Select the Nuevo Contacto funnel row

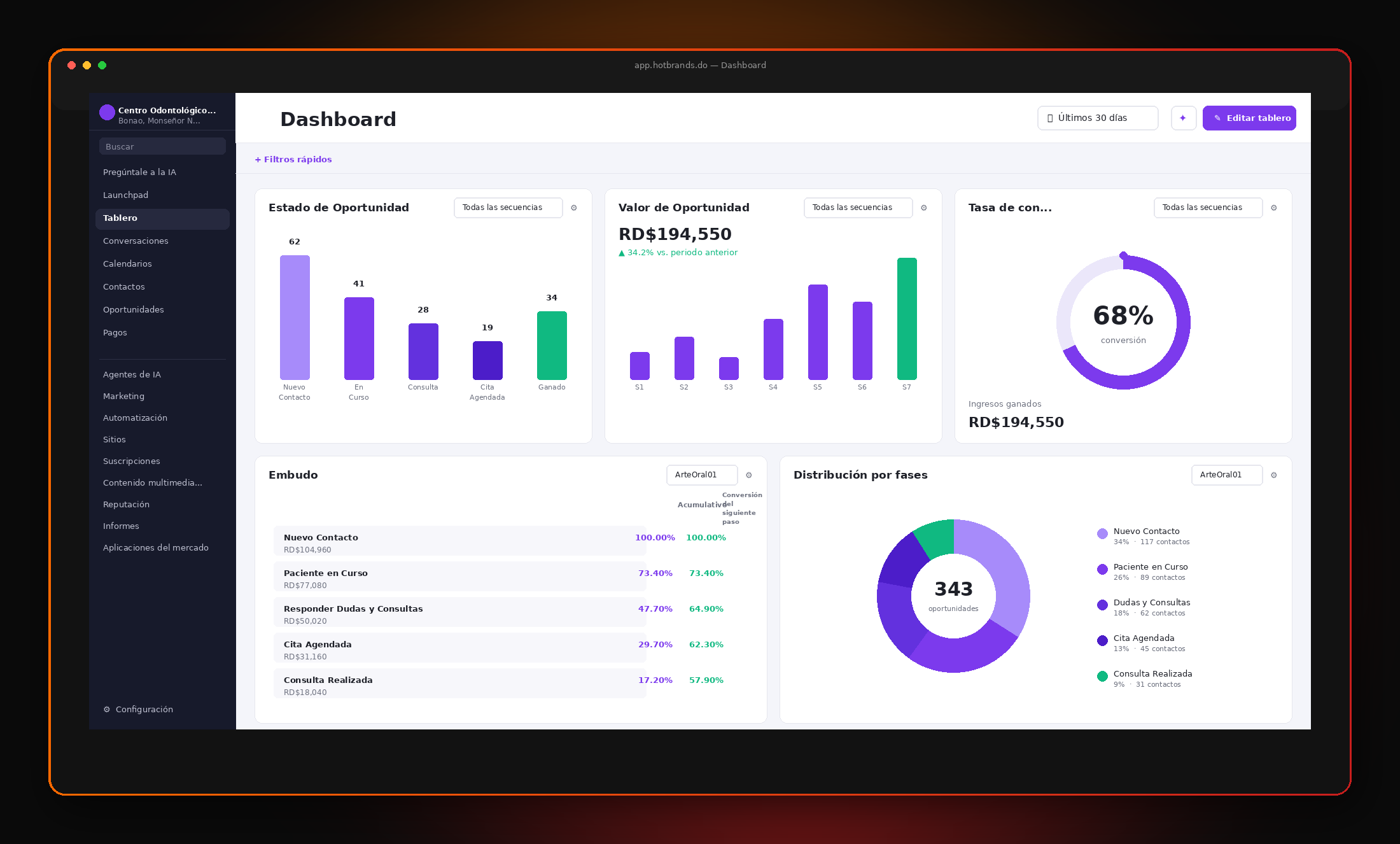point(460,542)
